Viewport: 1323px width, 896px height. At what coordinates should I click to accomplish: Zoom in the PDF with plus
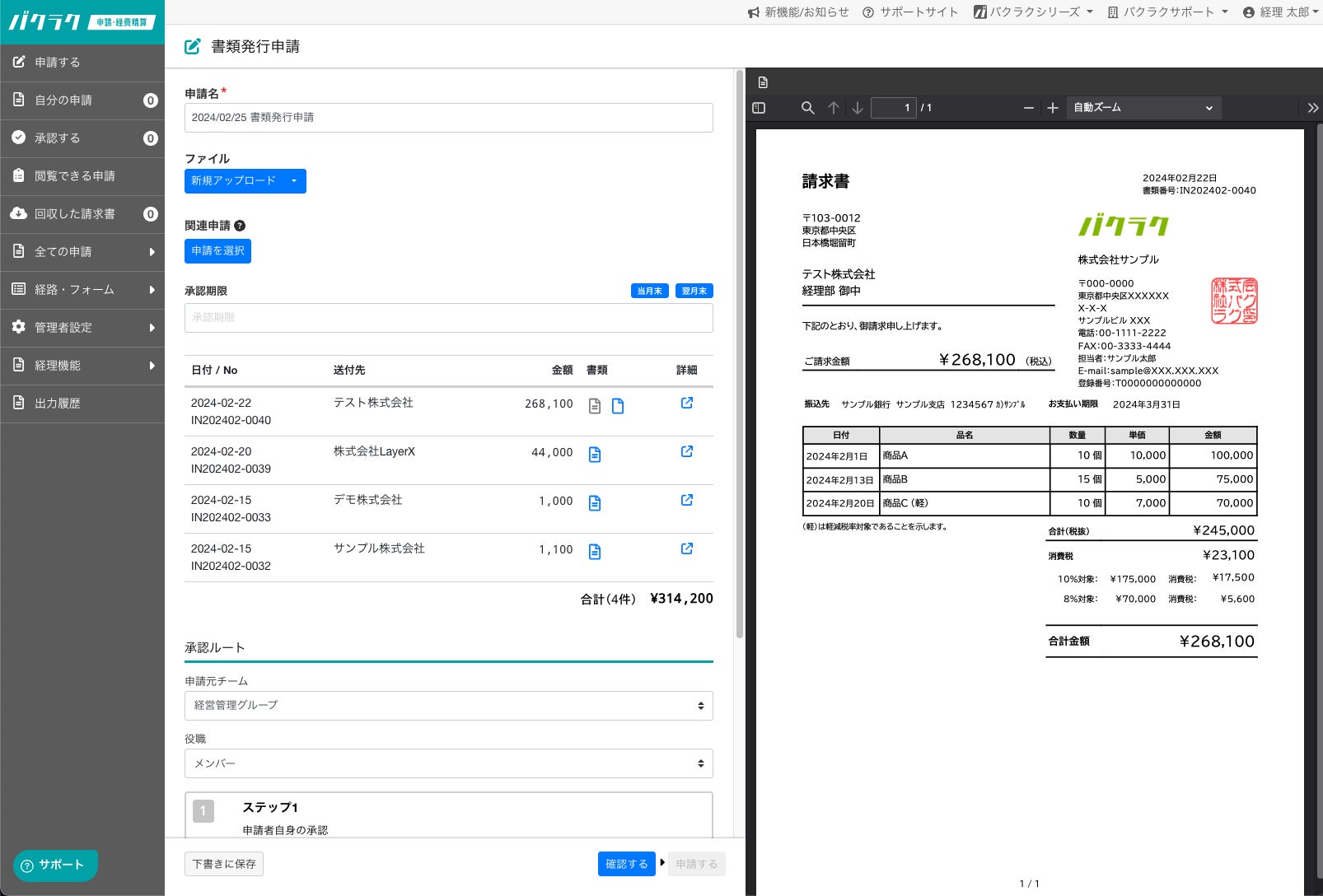click(1053, 108)
